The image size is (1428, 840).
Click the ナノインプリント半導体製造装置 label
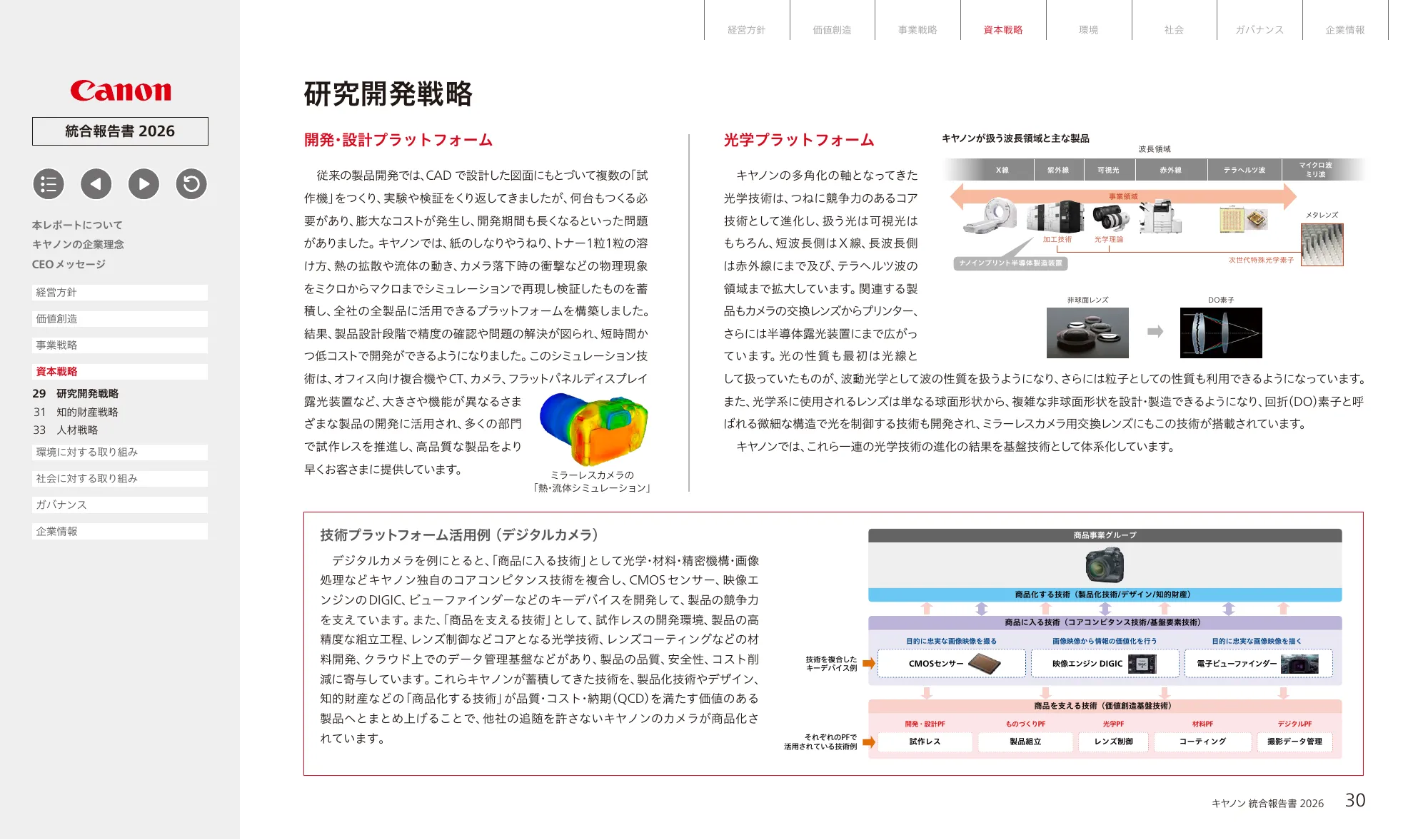[1010, 263]
